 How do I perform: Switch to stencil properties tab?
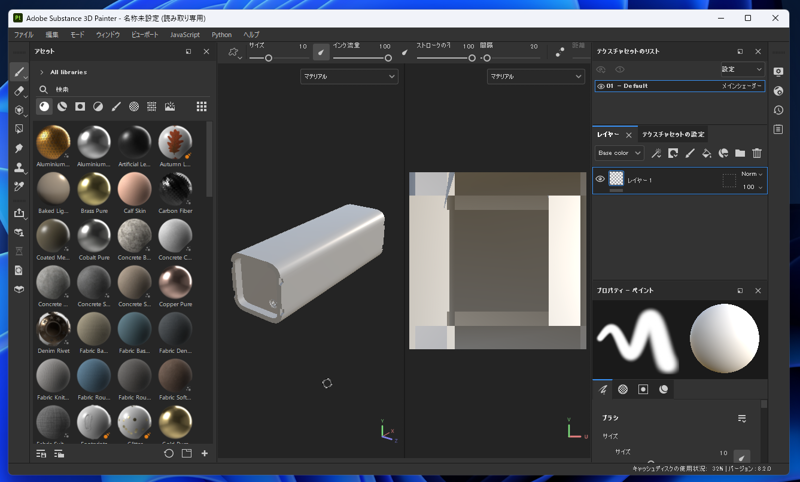[x=643, y=389]
